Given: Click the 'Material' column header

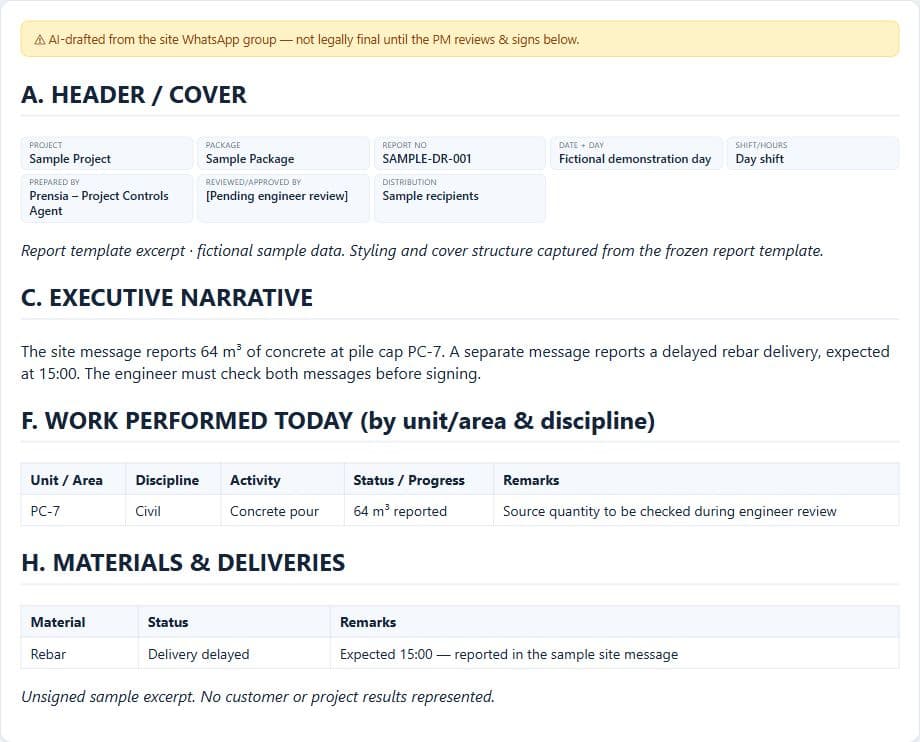Looking at the screenshot, I should point(58,622).
